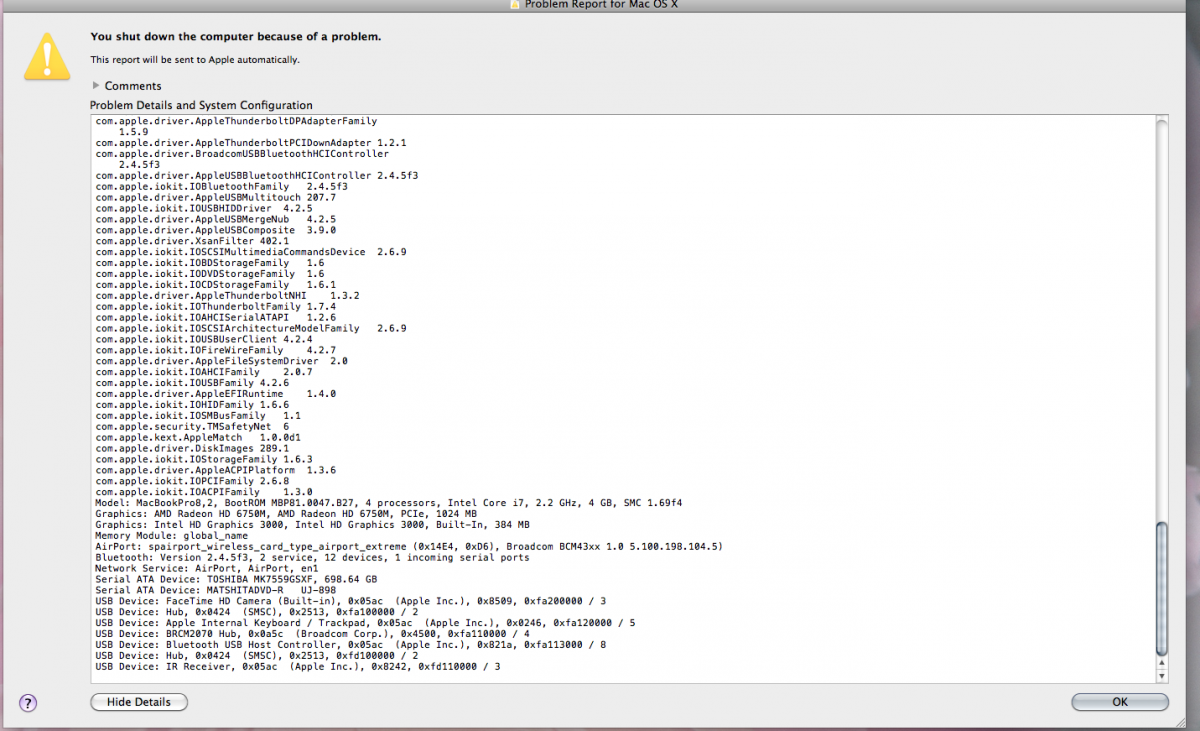Select 'com.apple.iokit.IOHIDFamily 1.6.6' line

(x=192, y=405)
